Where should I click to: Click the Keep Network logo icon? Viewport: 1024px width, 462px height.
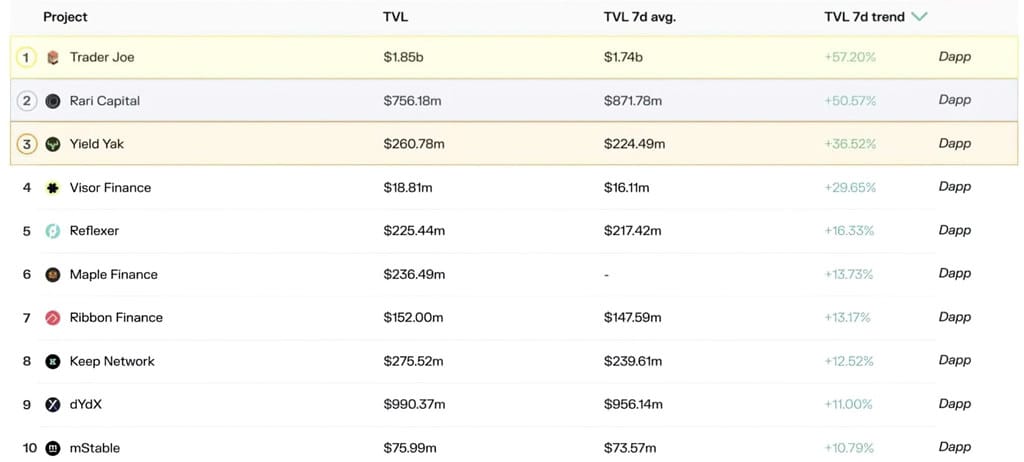click(53, 362)
